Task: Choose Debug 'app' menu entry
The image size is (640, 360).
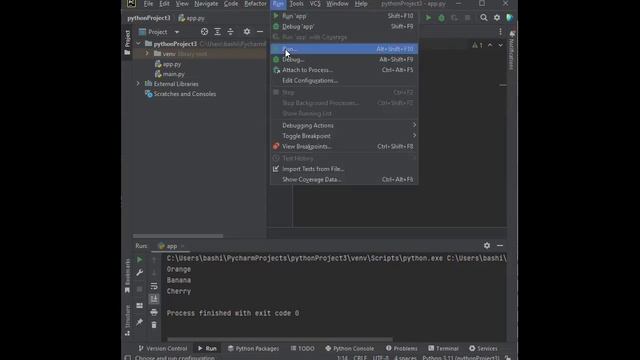Action: 344,27
